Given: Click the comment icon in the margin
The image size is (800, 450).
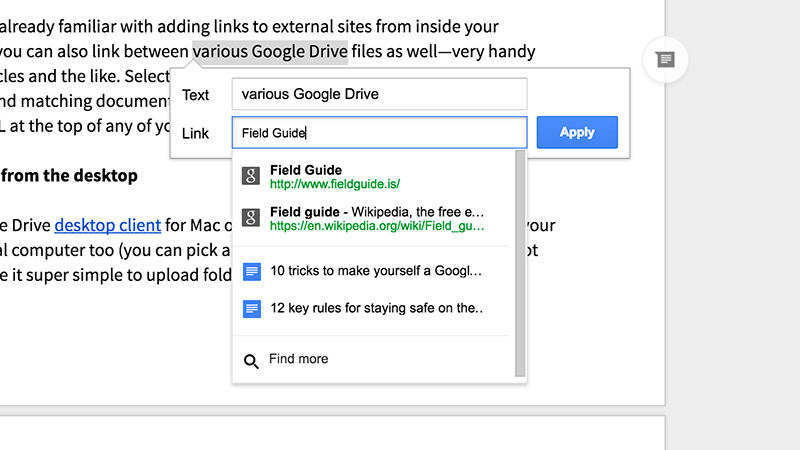Looking at the screenshot, I should click(x=665, y=60).
